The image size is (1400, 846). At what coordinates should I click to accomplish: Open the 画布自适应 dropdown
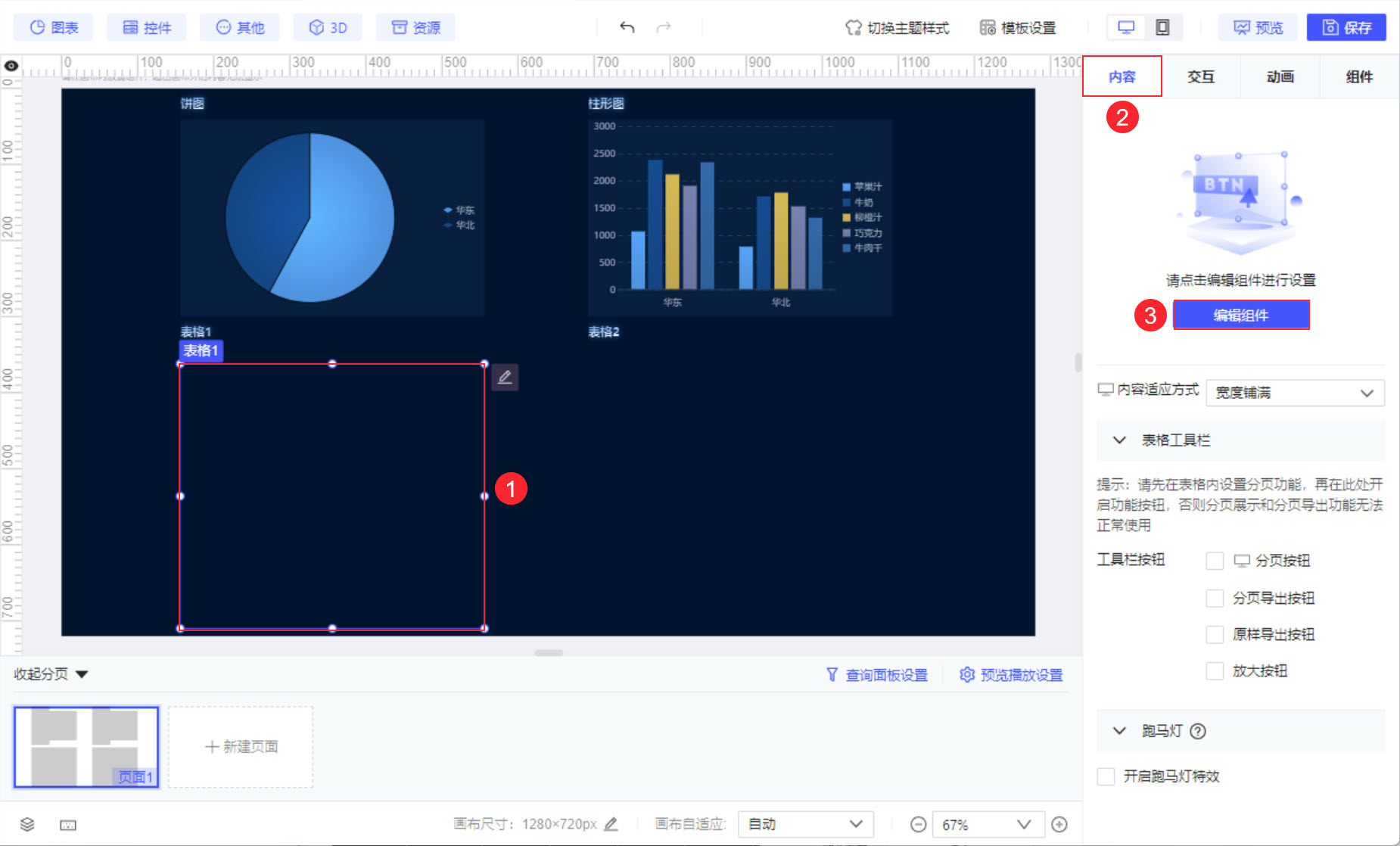[x=805, y=824]
